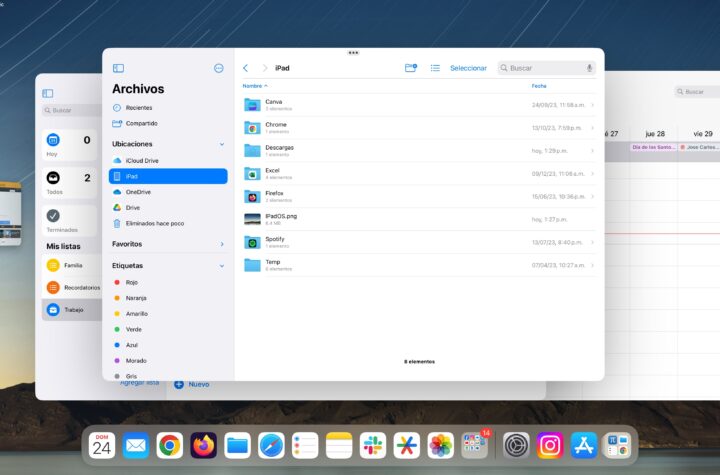Tap the multitasking three-dots handle
This screenshot has width=720, height=475.
click(353, 52)
